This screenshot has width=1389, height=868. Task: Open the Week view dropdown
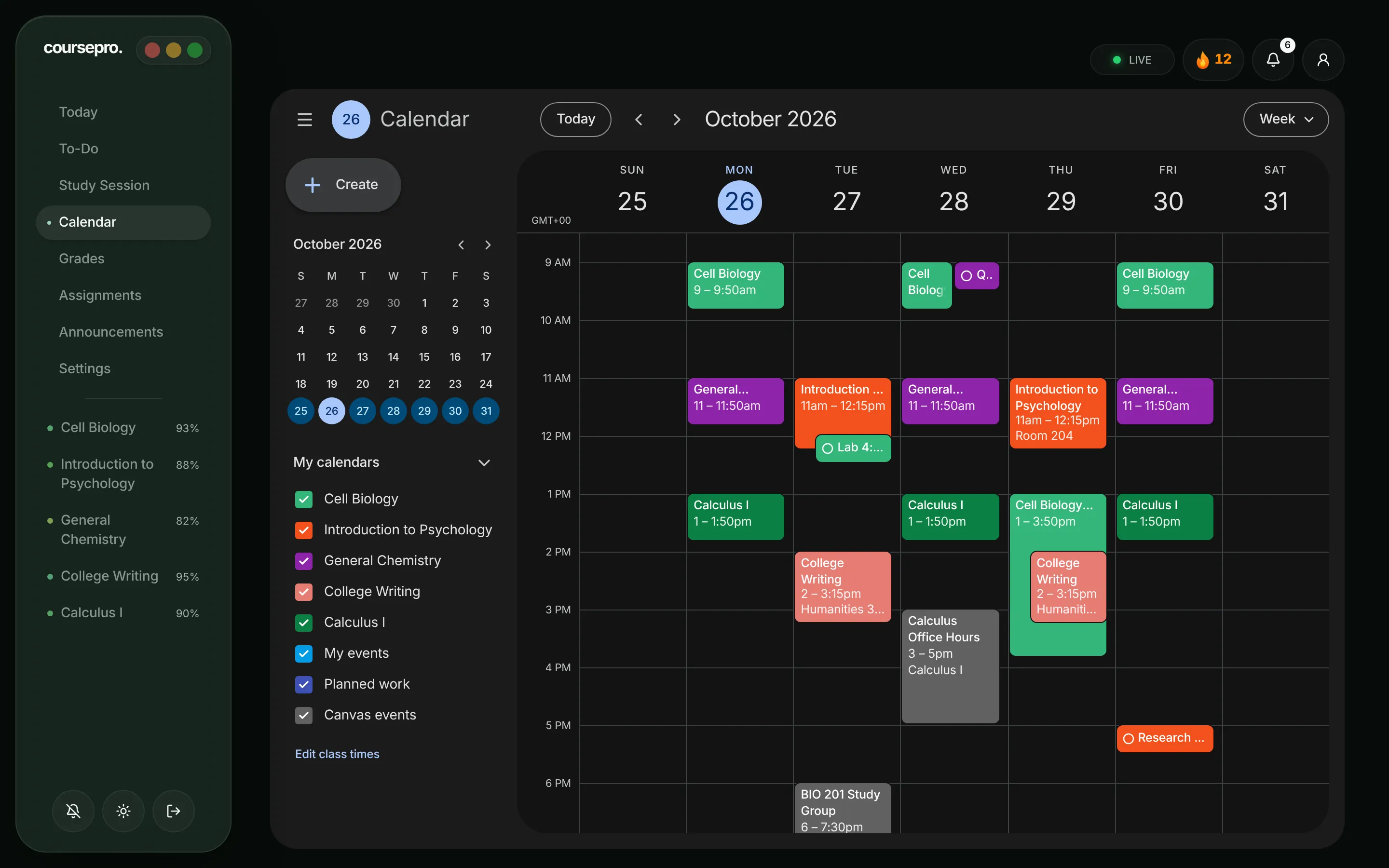click(x=1286, y=120)
